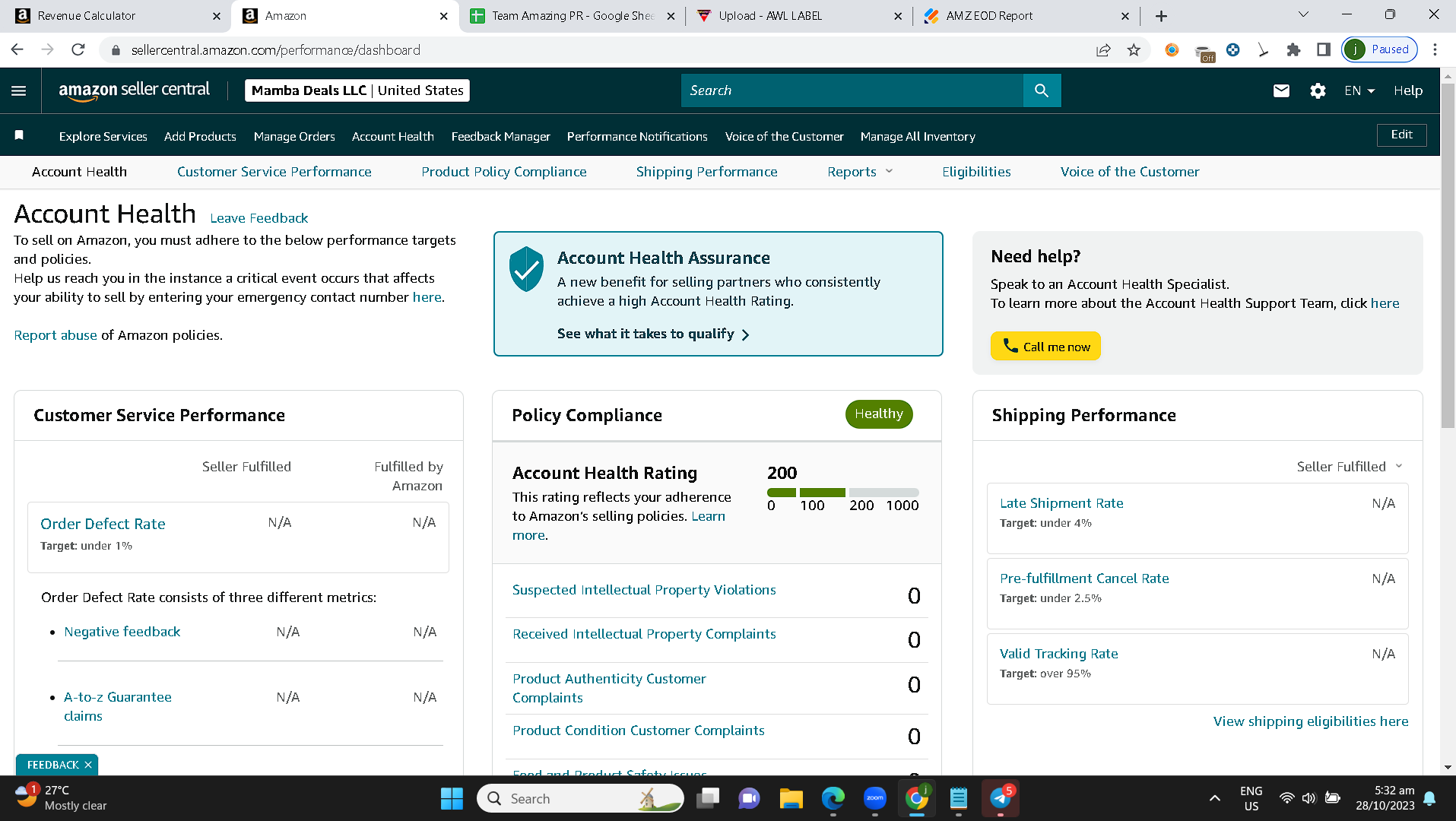Open Chrome's three-dot menu

click(1435, 49)
